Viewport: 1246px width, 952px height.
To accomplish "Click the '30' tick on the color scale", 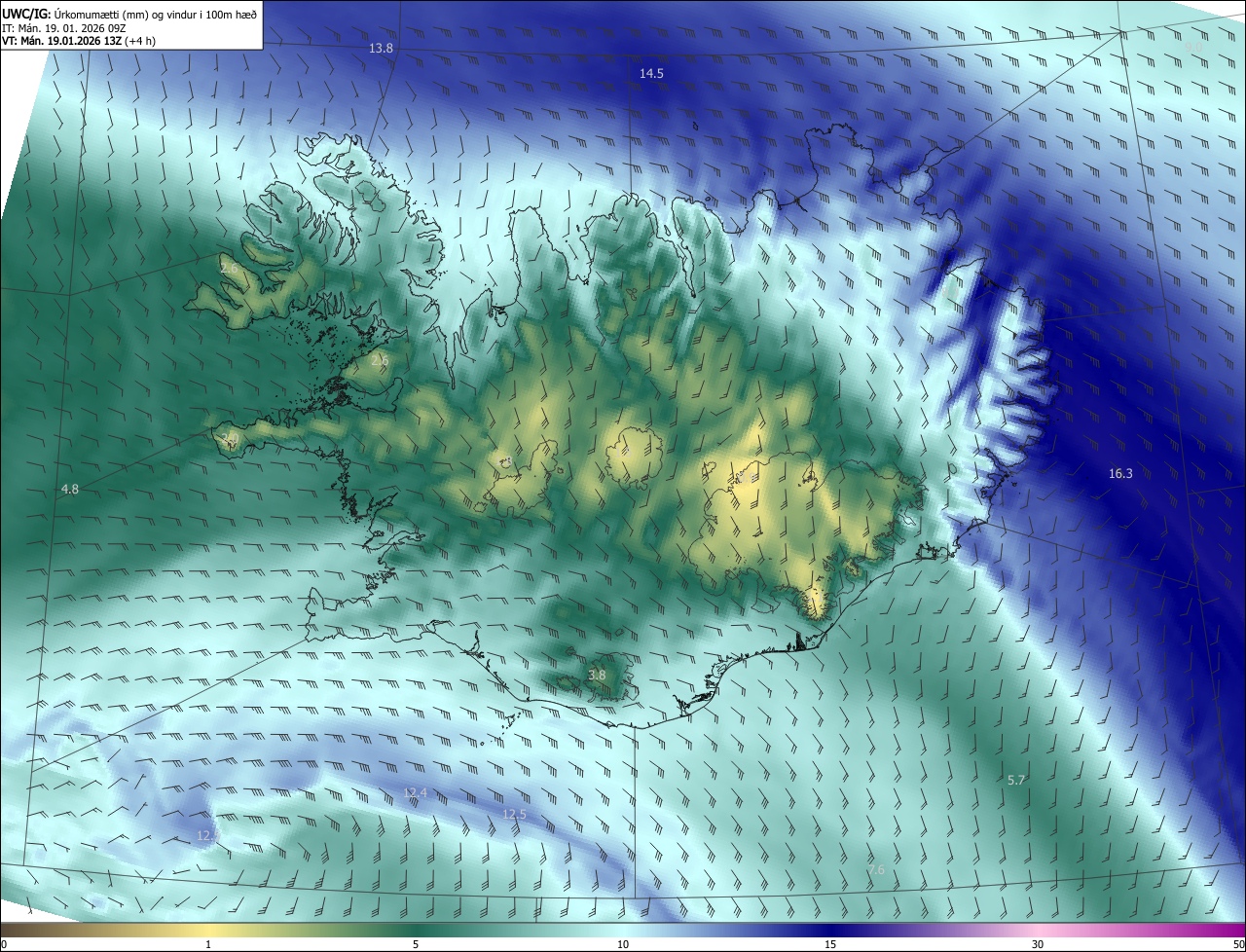I will pos(1038,945).
